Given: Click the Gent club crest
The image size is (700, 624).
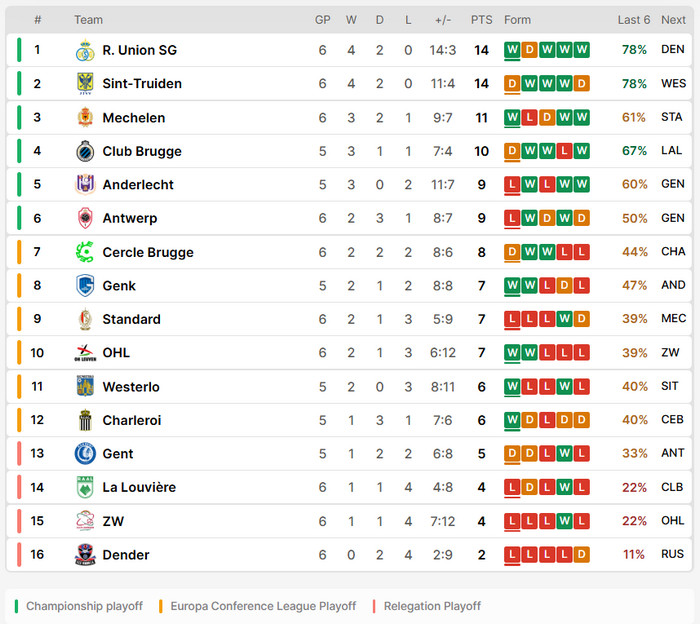Looking at the screenshot, I should (x=85, y=453).
